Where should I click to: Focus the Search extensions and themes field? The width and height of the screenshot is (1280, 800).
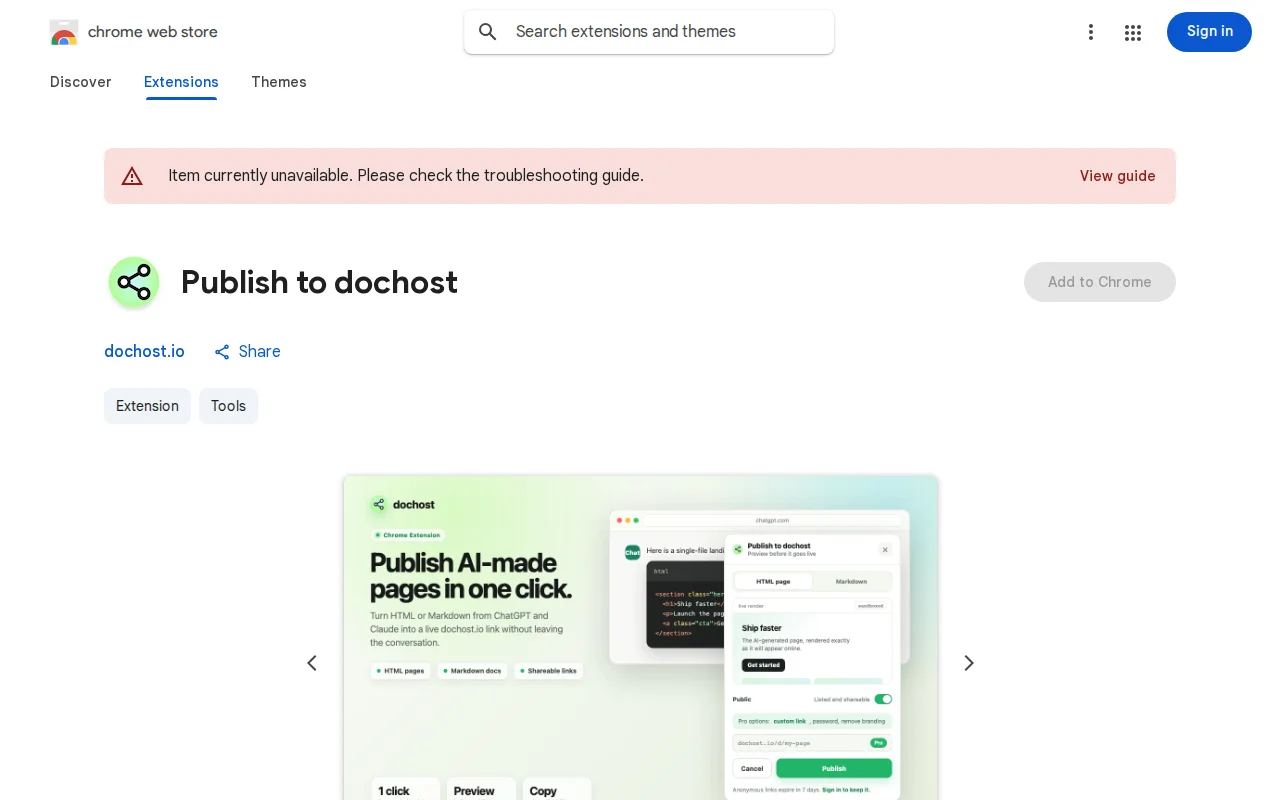649,32
